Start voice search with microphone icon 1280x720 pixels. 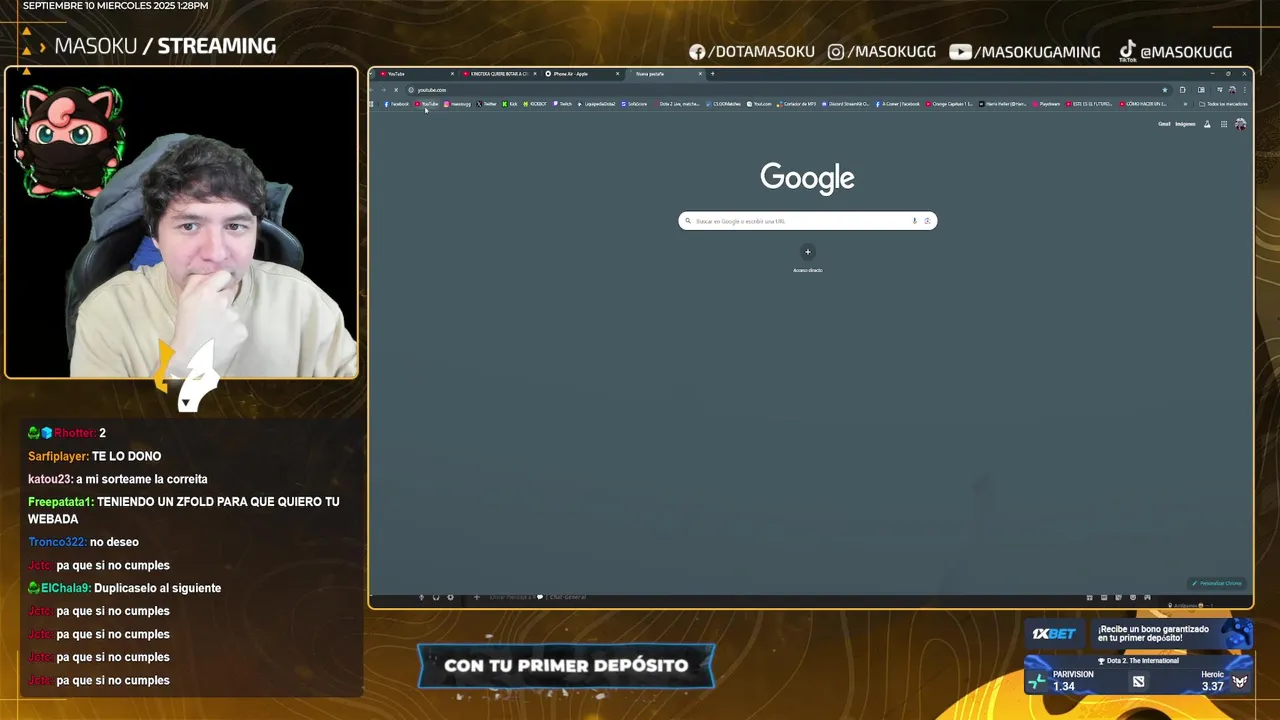click(914, 221)
